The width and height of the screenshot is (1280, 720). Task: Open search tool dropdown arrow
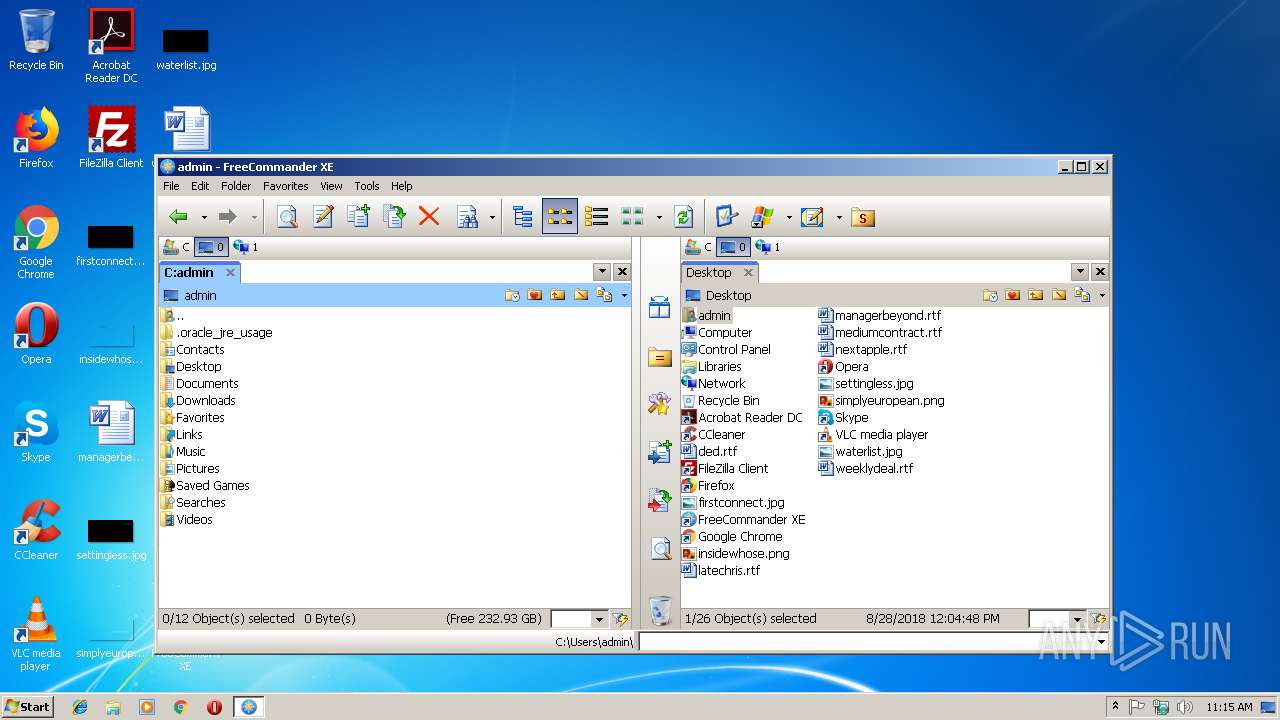(x=492, y=217)
